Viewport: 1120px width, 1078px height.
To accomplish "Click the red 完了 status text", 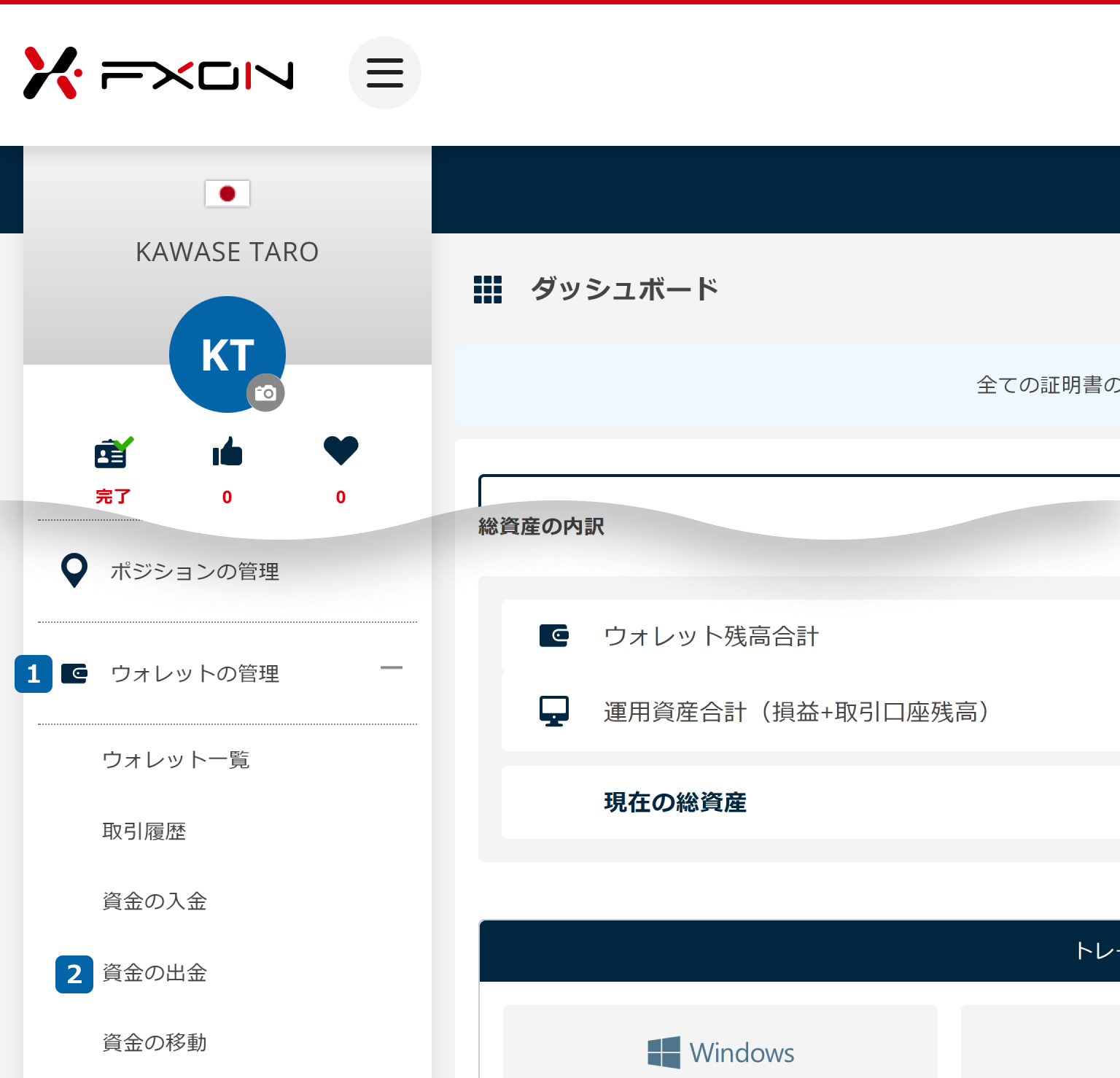I will [113, 497].
